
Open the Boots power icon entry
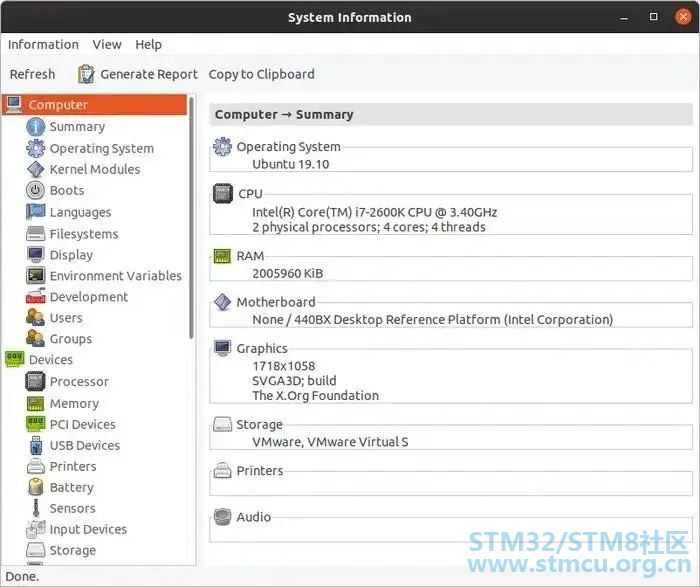point(35,190)
